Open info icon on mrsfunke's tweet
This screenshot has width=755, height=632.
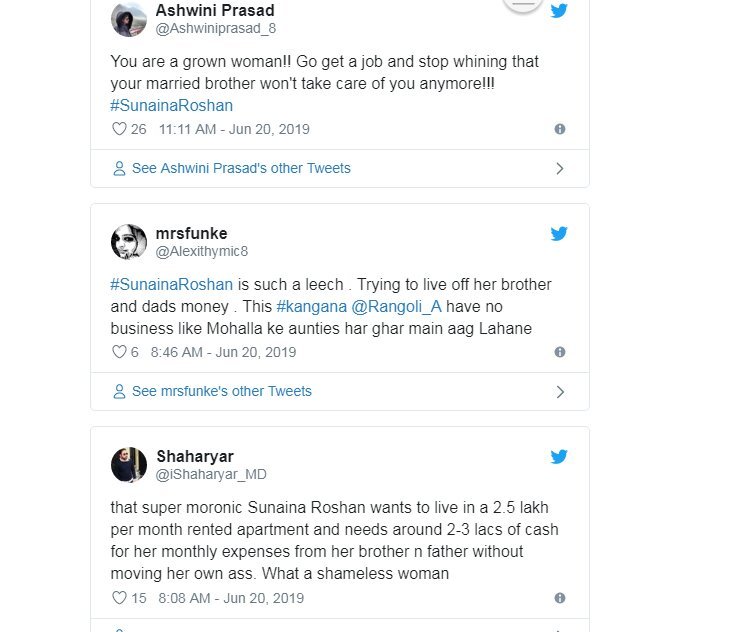[x=560, y=352]
